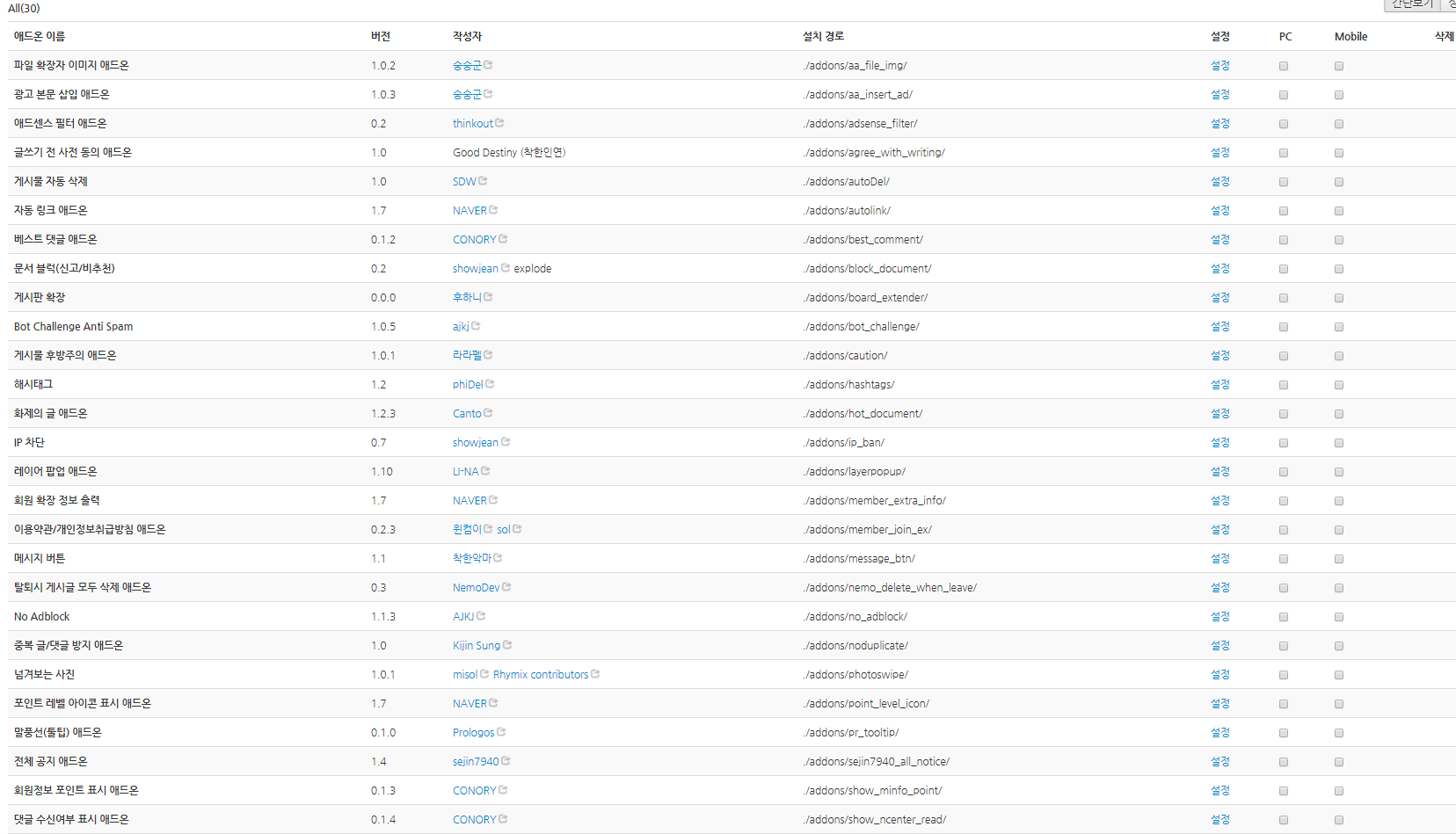
Task: Enable PC checkbox for Bot Challenge Anti Spam
Action: 1284,327
